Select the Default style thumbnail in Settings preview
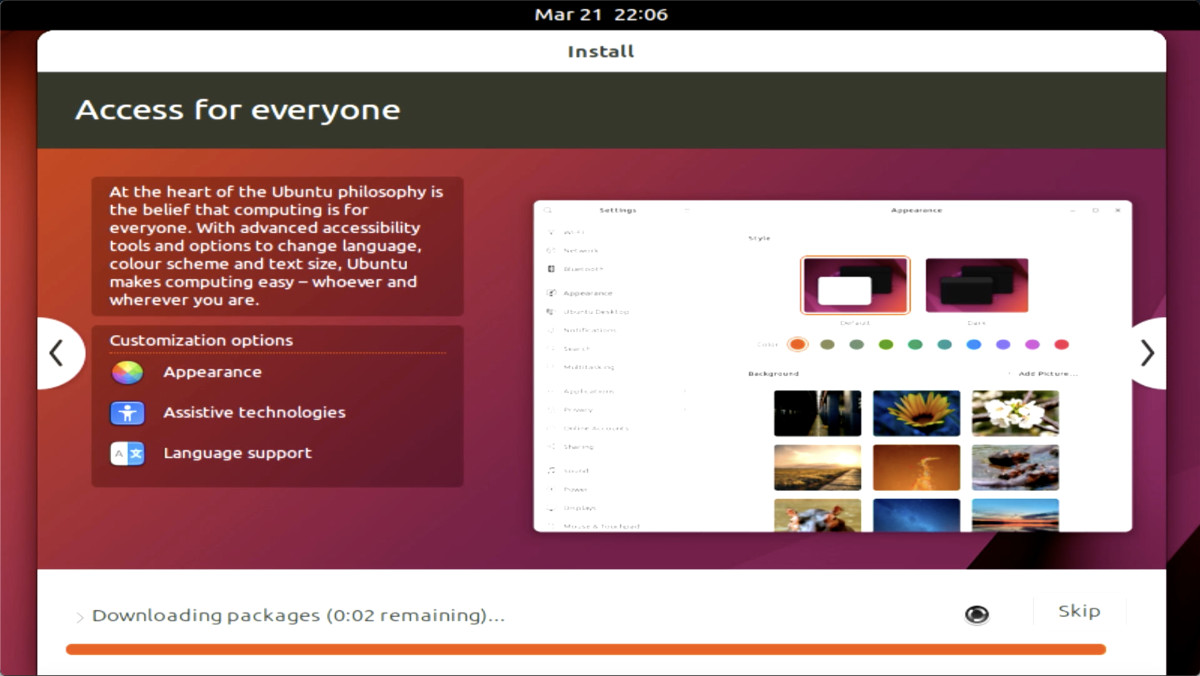Image resolution: width=1200 pixels, height=676 pixels. [855, 285]
